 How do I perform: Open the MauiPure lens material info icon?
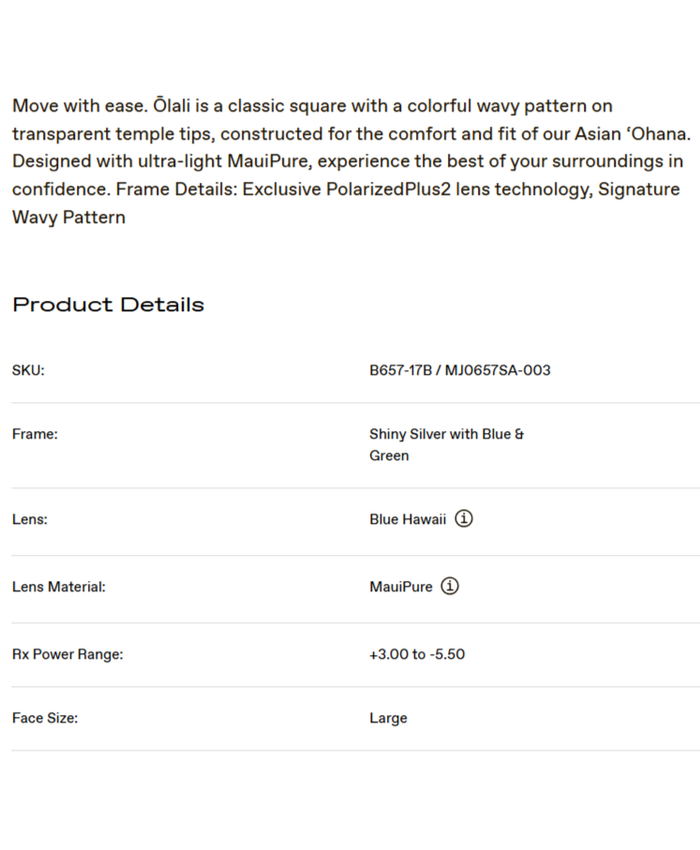(x=450, y=586)
